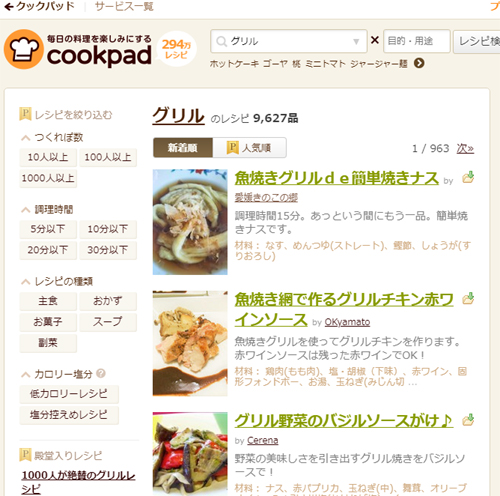Click the X icon beside the search box
Viewport: 500px width, 496px height.
(375, 40)
